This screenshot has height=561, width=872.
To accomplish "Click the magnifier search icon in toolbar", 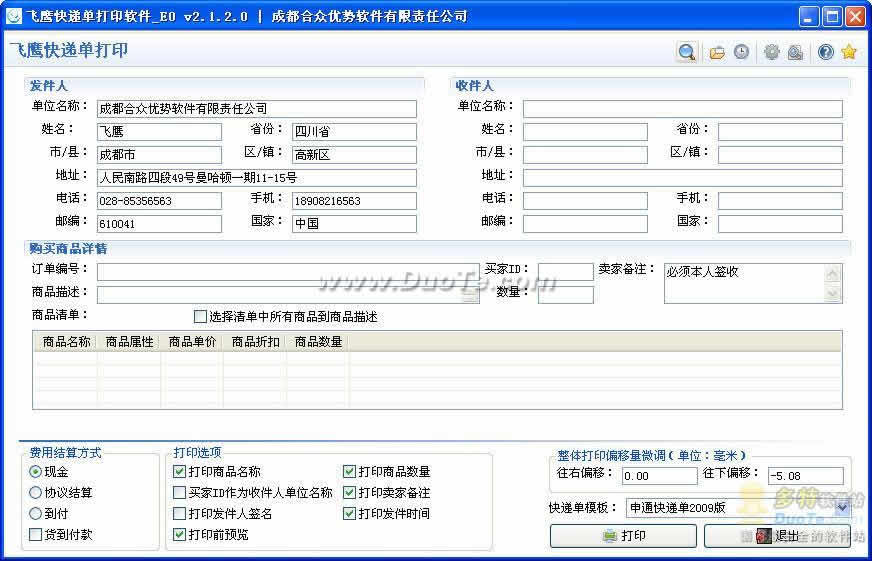I will tap(687, 52).
